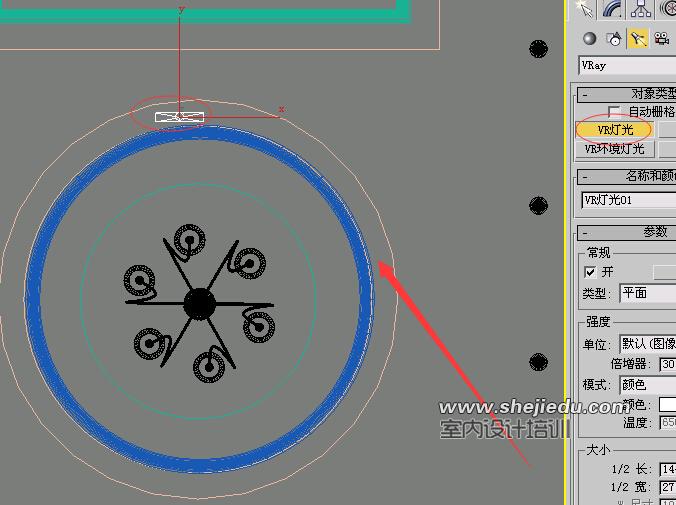Open the 单位 units dropdown

click(x=646, y=343)
